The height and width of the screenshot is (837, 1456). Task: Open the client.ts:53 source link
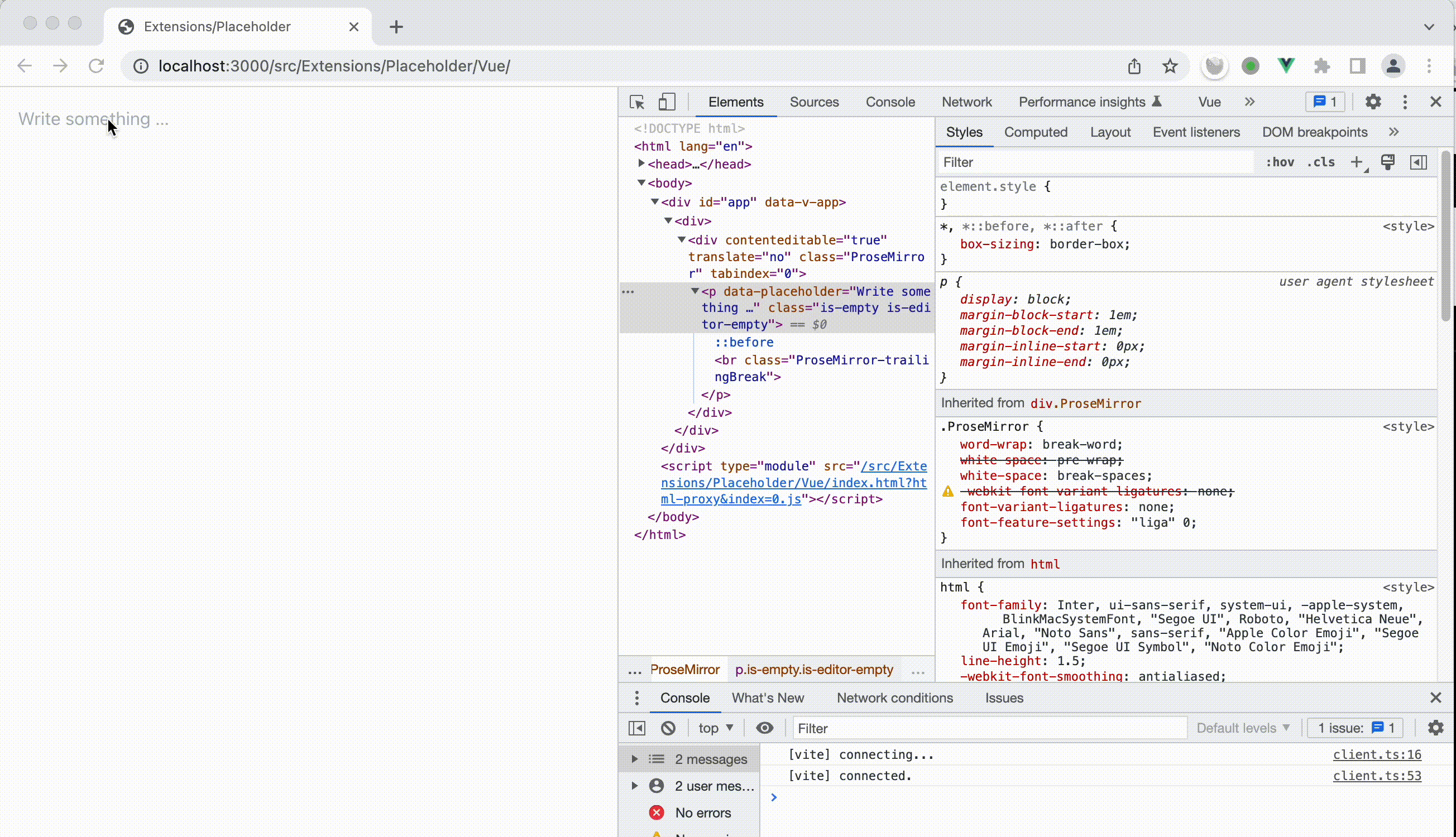pos(1377,776)
